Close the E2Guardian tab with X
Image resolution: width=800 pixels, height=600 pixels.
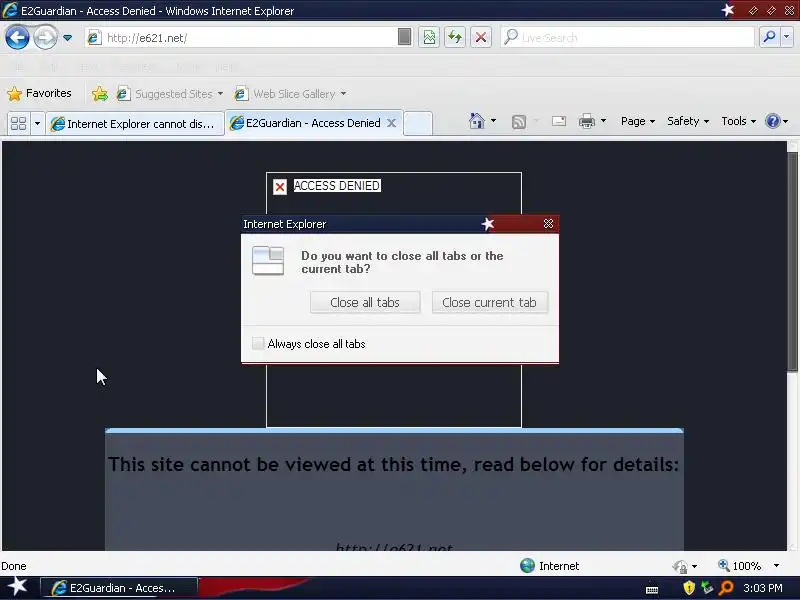point(391,123)
